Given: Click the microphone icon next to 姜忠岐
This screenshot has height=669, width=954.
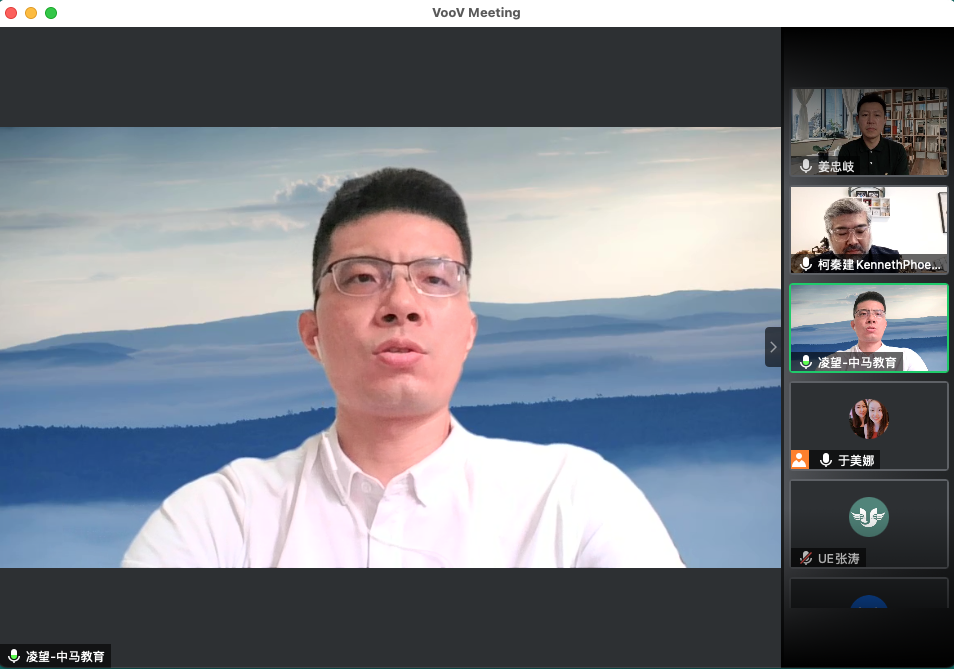Looking at the screenshot, I should (806, 166).
